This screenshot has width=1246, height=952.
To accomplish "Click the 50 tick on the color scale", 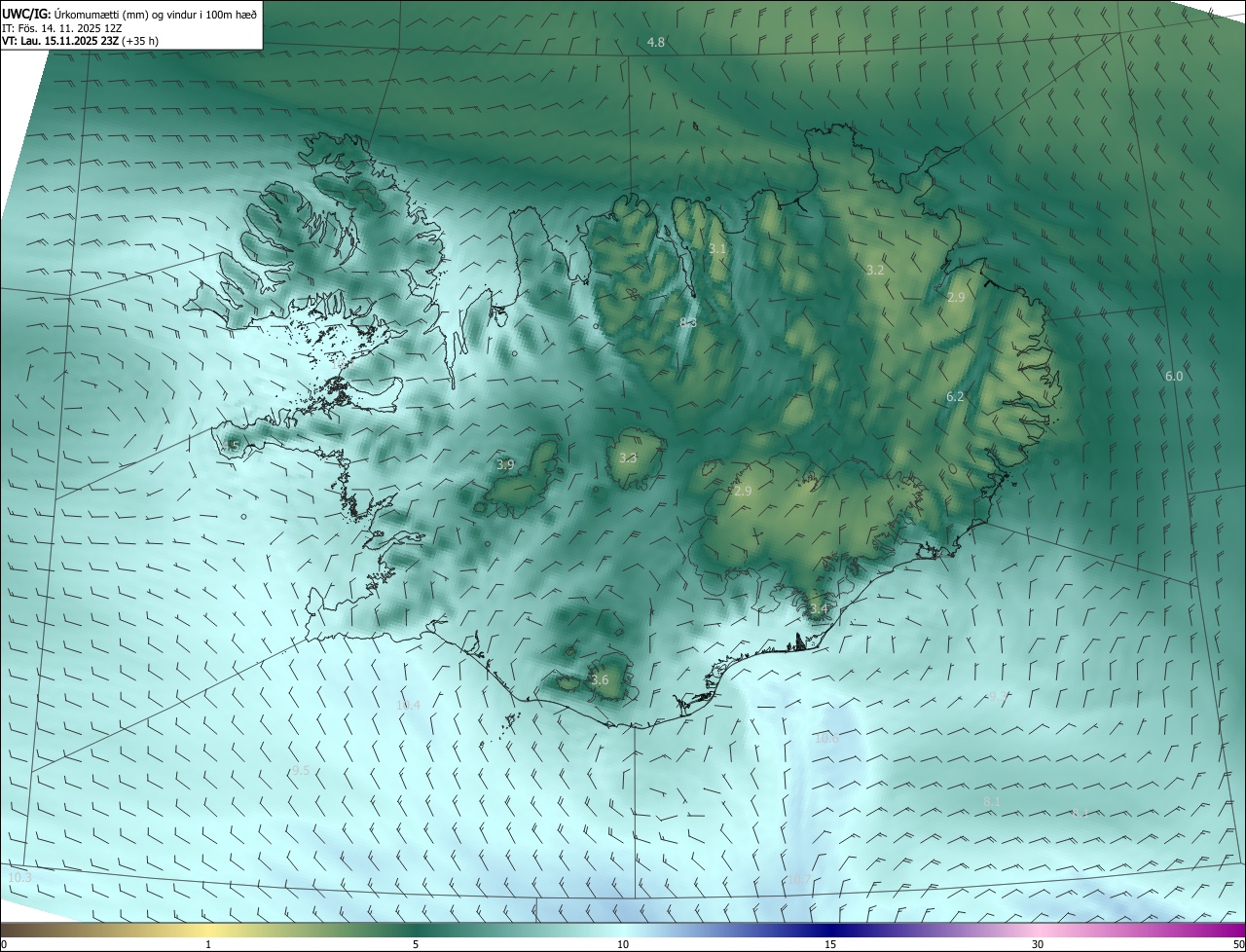I will (1238, 944).
